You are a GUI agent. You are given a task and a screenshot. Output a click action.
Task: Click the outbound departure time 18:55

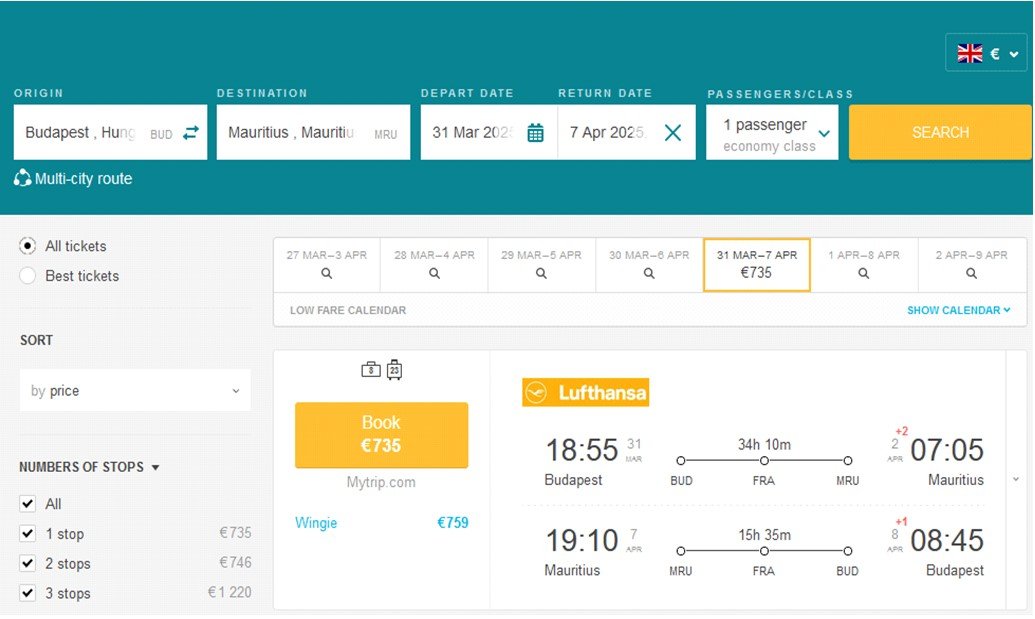tap(582, 451)
